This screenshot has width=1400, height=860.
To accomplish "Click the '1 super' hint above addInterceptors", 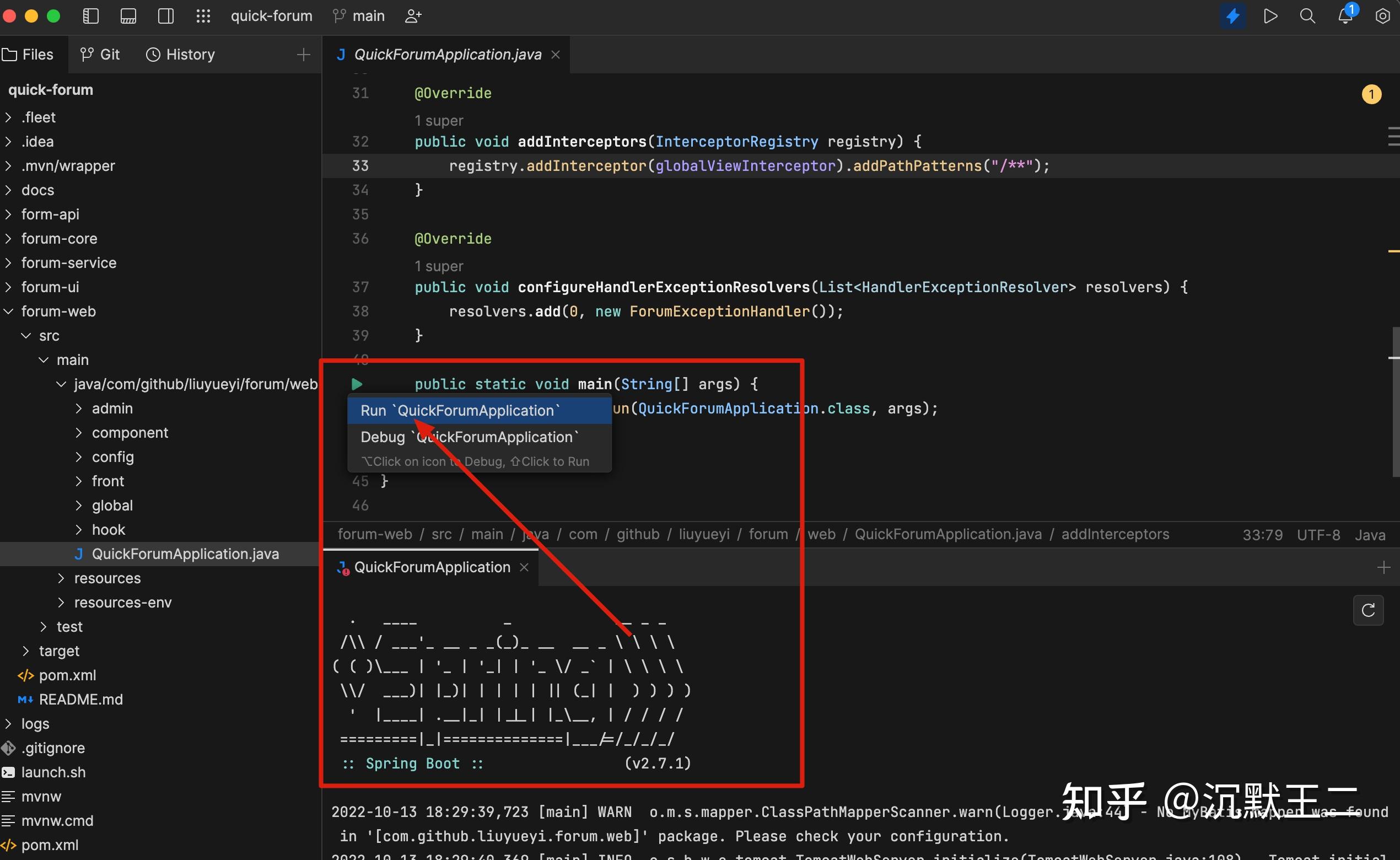I will click(438, 121).
